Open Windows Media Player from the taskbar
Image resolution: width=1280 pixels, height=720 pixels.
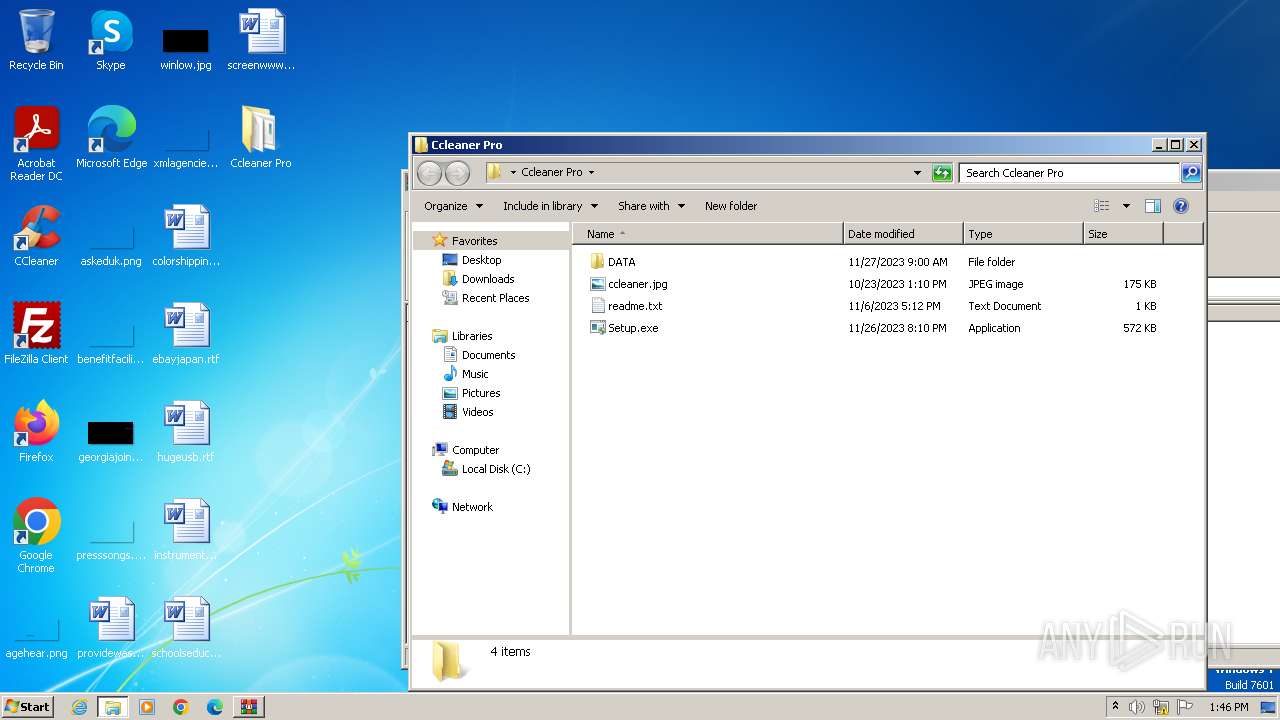[147, 707]
